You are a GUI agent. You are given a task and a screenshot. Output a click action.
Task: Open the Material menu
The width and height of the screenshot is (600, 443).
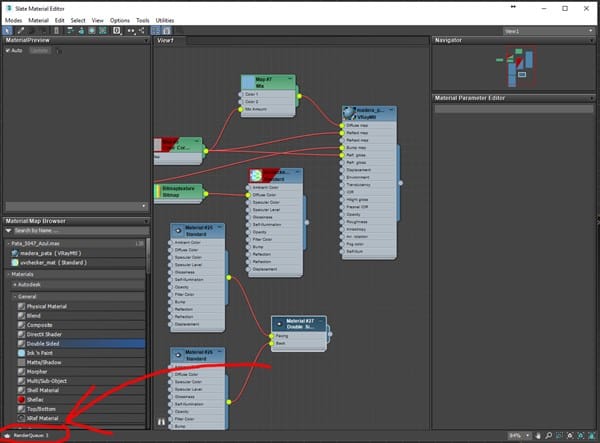coord(39,19)
